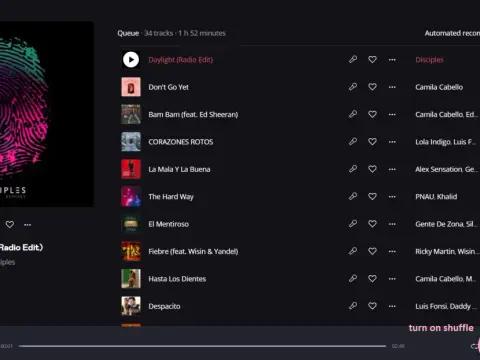Open more options for Daylight (Radio Edit) row
Image resolution: width=480 pixels, height=360 pixels.
point(392,60)
